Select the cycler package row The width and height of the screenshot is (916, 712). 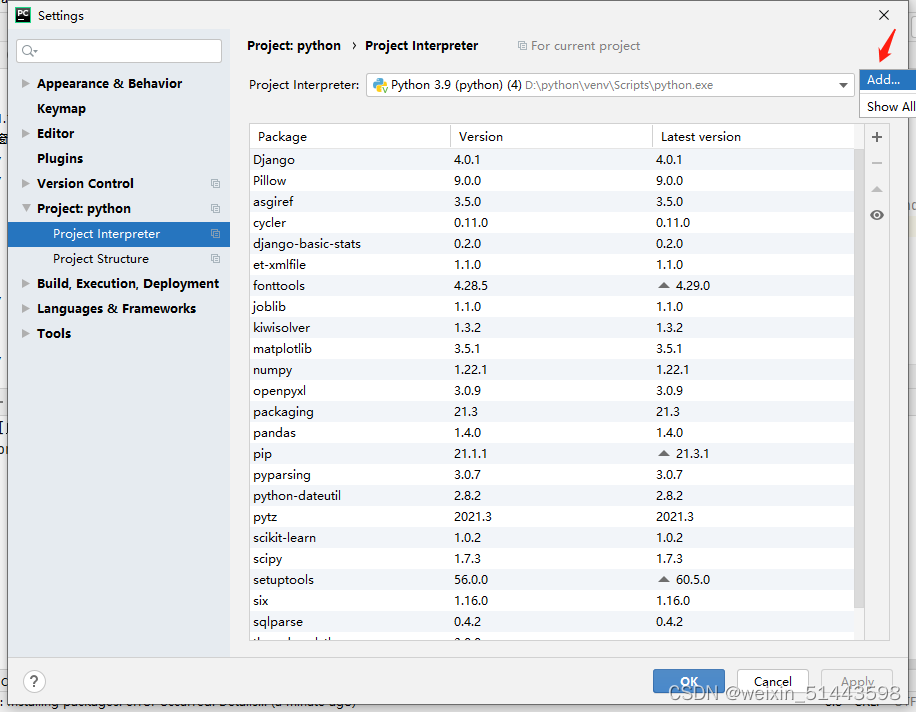point(551,223)
